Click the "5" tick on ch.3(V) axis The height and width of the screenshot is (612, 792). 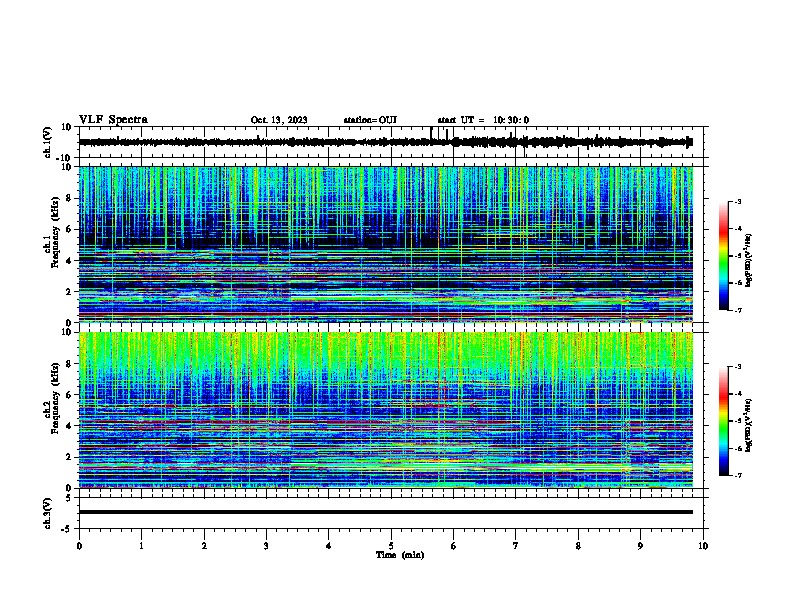point(70,498)
